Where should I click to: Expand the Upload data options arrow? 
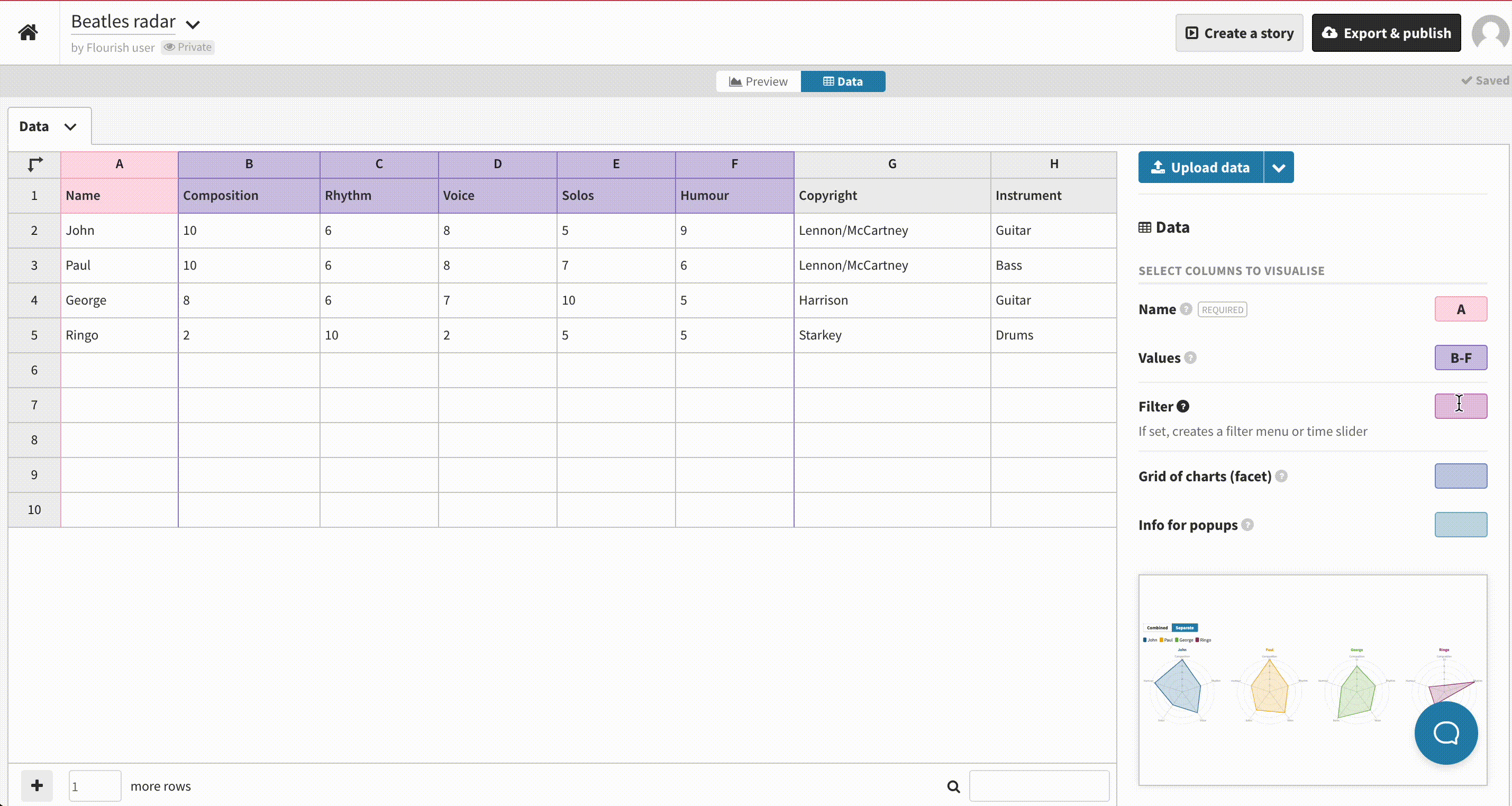[x=1278, y=168]
